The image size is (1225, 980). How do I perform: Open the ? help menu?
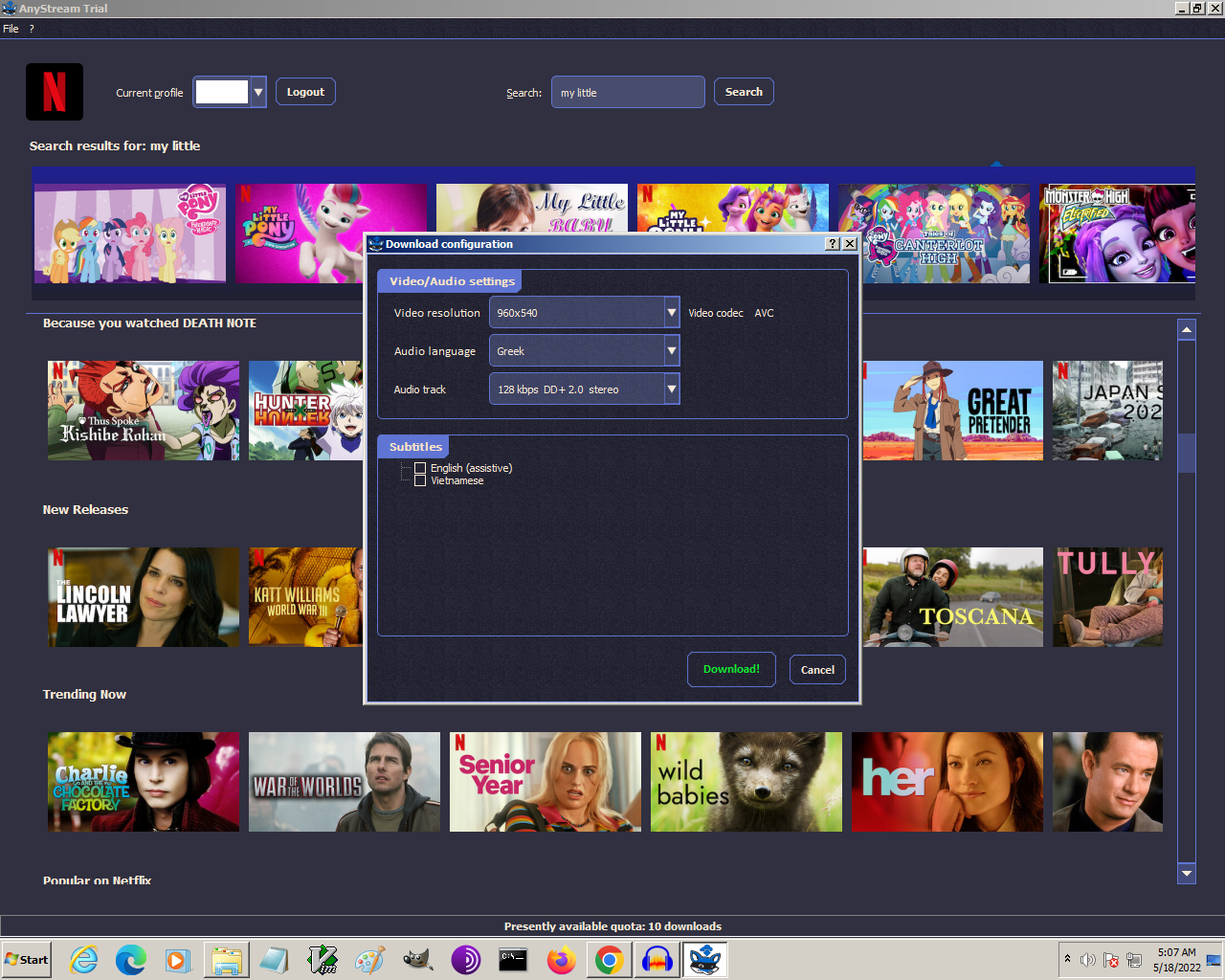32,29
